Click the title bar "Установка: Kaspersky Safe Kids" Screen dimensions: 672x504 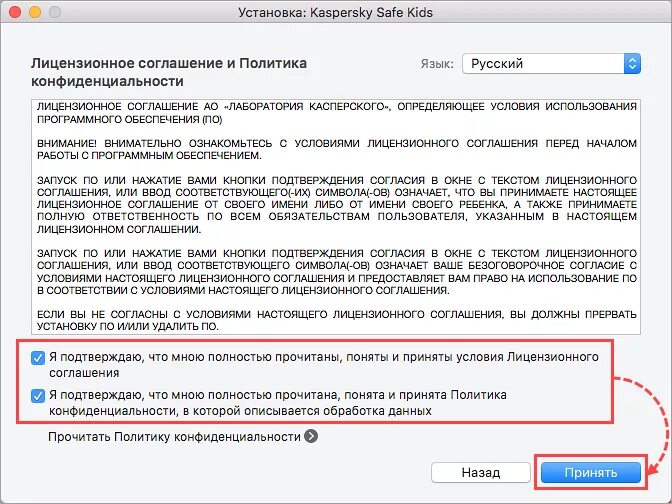(x=336, y=12)
